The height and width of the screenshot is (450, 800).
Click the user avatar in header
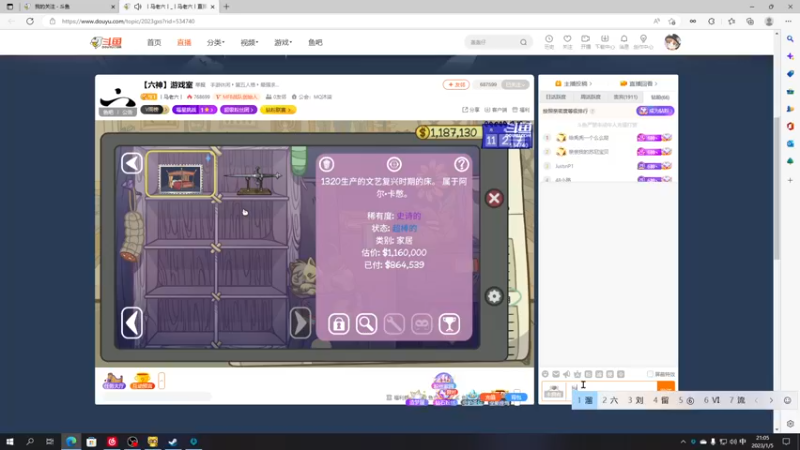click(672, 42)
